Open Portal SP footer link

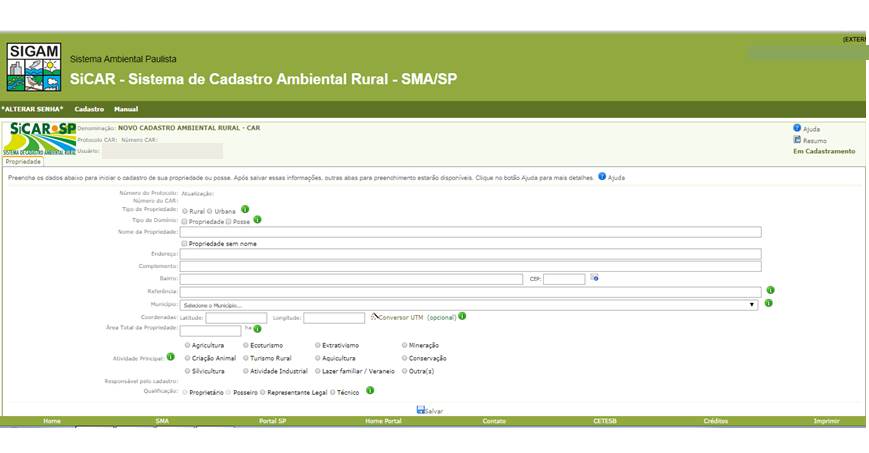[272, 421]
